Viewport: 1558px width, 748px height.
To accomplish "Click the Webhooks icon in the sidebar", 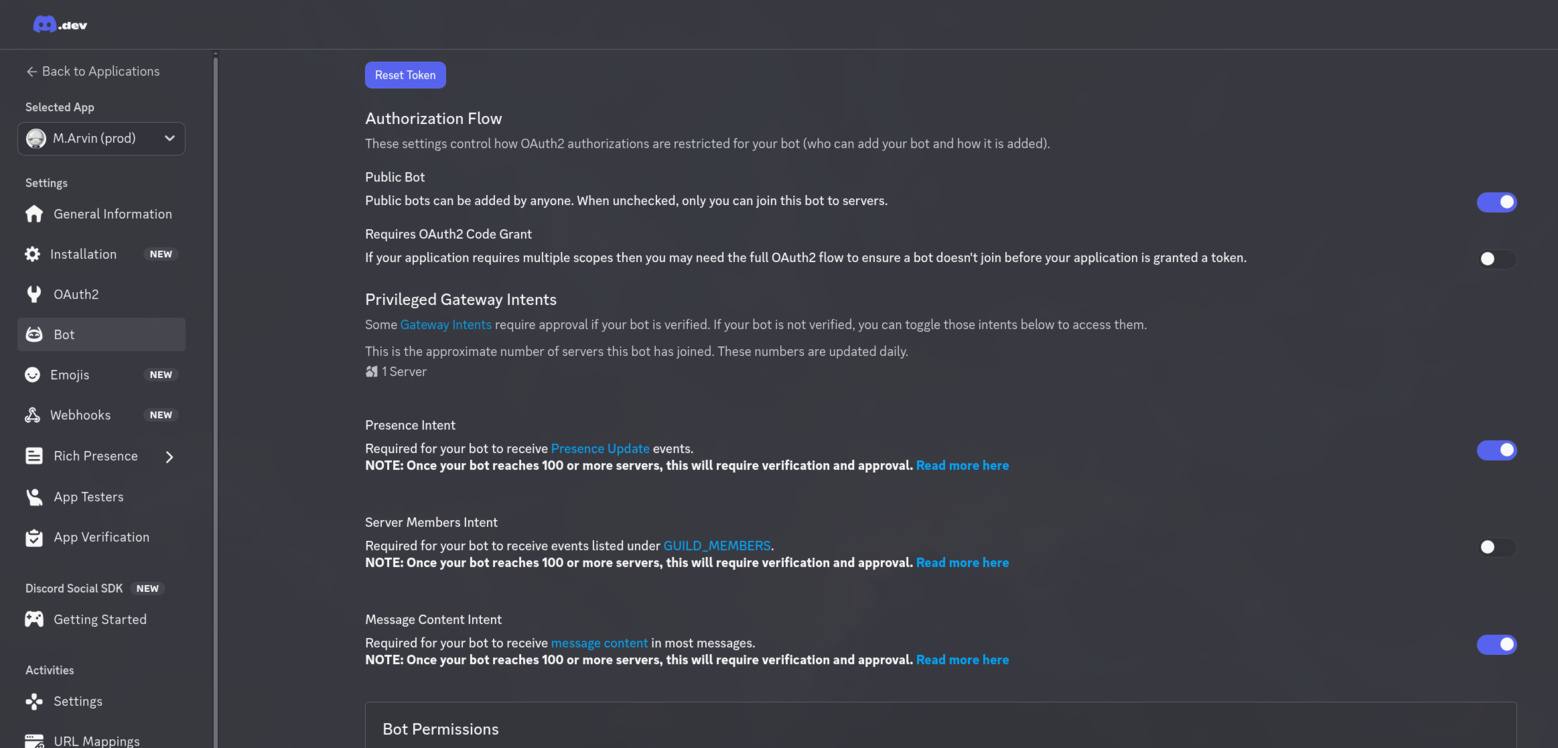I will [x=33, y=414].
